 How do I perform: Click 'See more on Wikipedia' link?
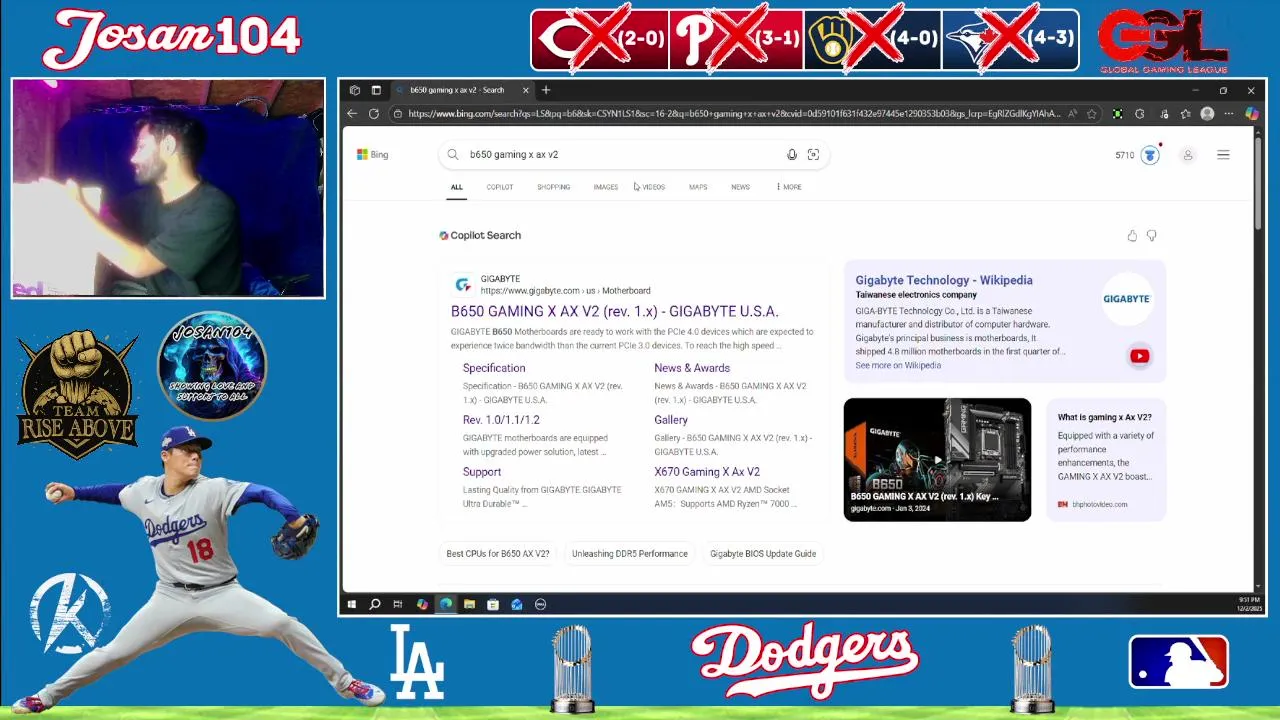pyautogui.click(x=898, y=366)
